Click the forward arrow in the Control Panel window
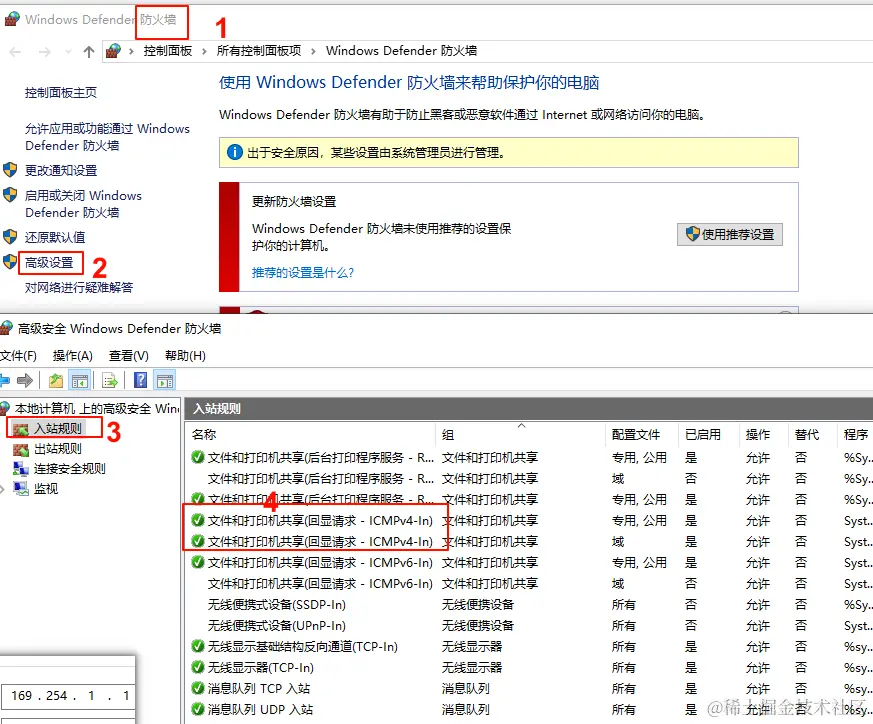Viewport: 873px width, 724px height. (45, 52)
